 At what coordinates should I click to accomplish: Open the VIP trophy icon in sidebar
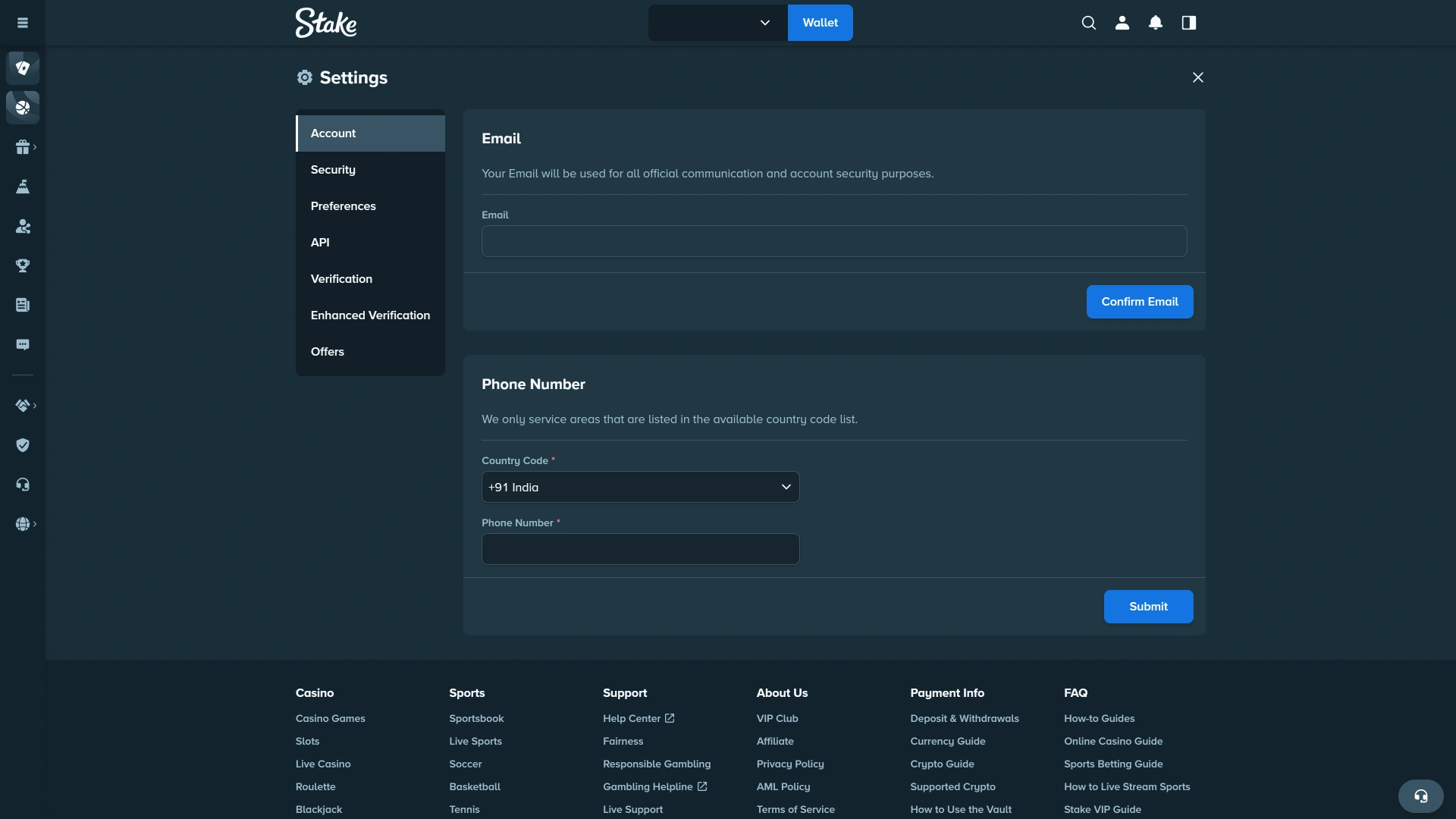(x=23, y=265)
